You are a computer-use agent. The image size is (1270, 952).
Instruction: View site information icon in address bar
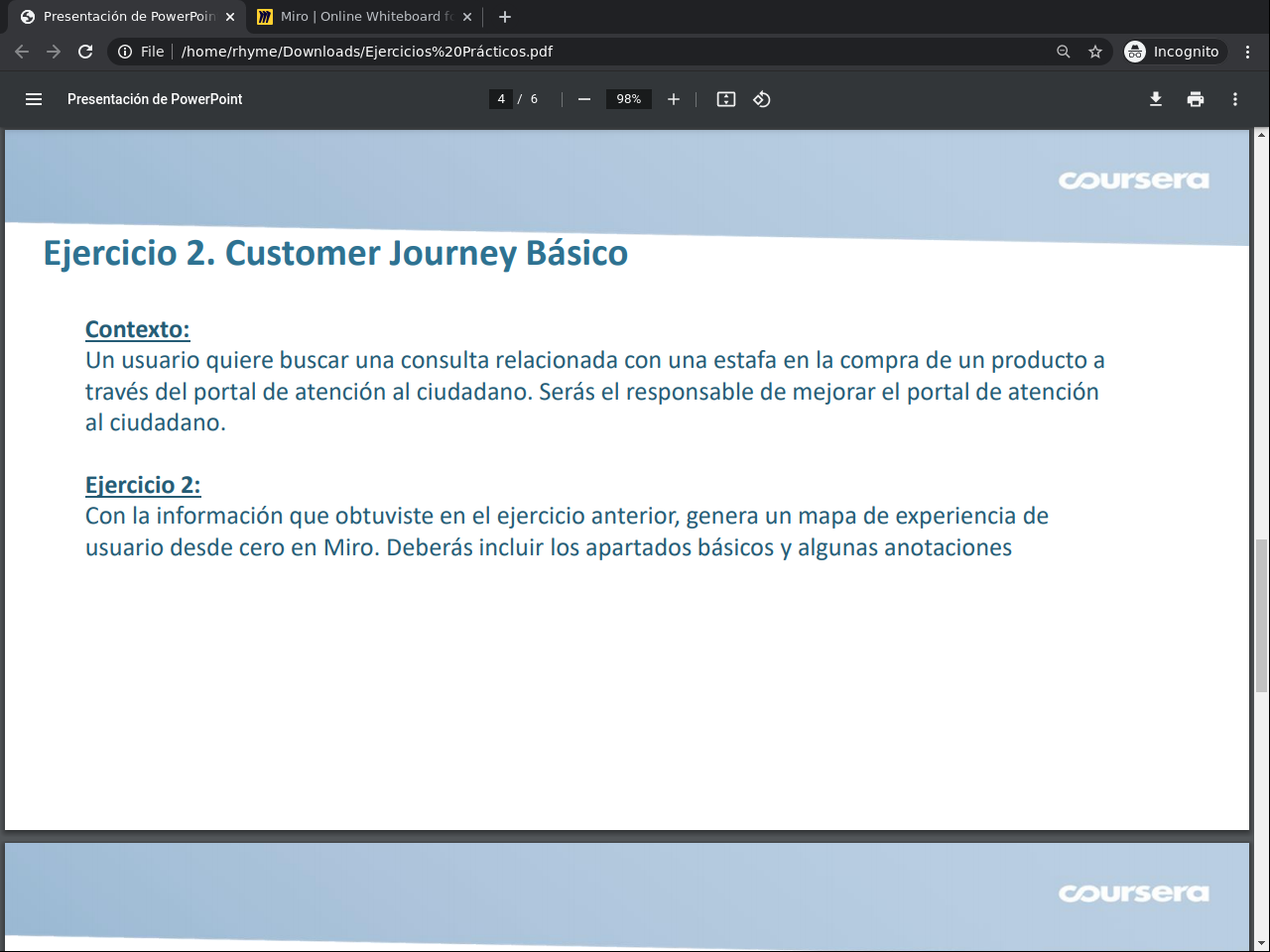tap(125, 52)
